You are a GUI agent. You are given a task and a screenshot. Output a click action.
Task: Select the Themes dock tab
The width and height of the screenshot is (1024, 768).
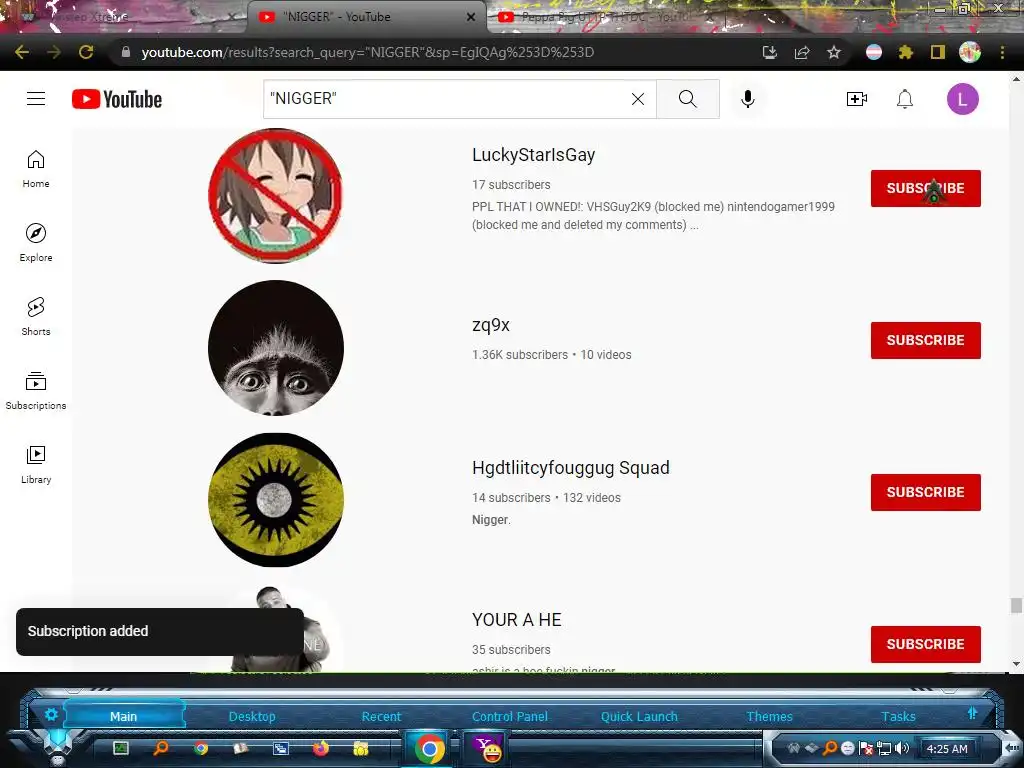click(x=769, y=716)
